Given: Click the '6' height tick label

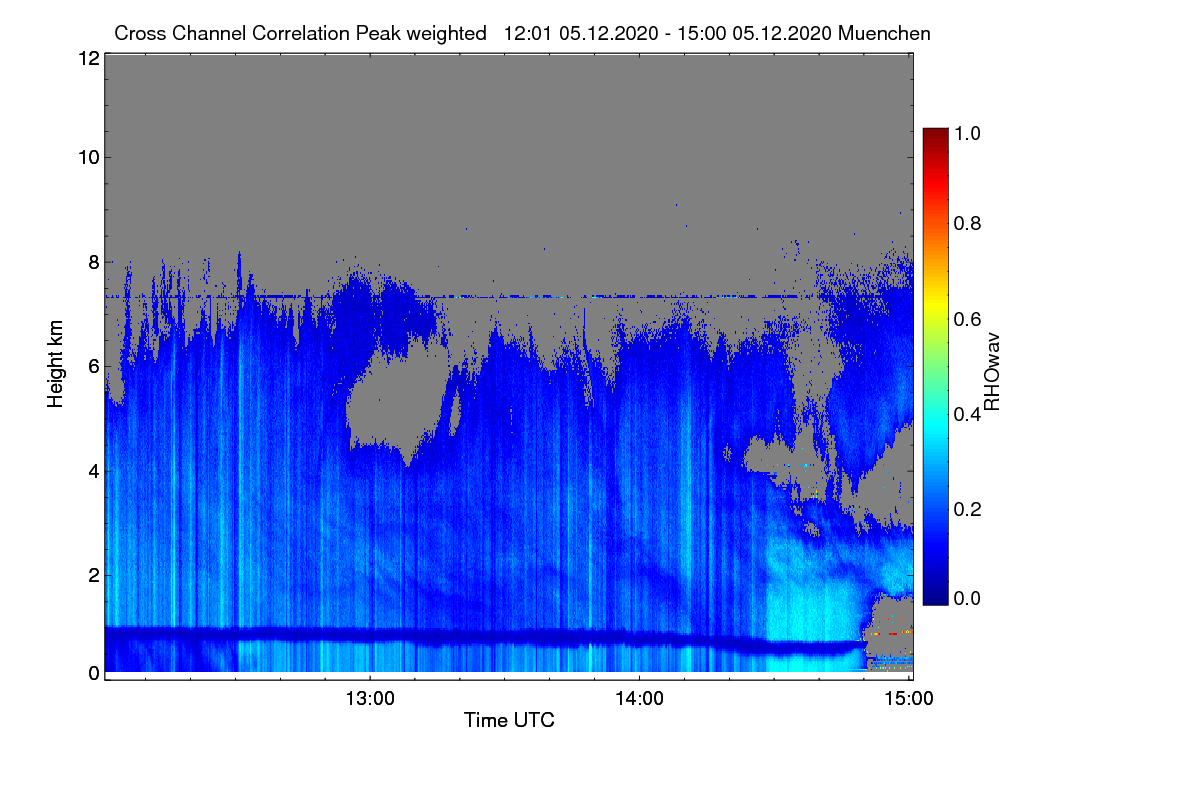Looking at the screenshot, I should coord(93,367).
